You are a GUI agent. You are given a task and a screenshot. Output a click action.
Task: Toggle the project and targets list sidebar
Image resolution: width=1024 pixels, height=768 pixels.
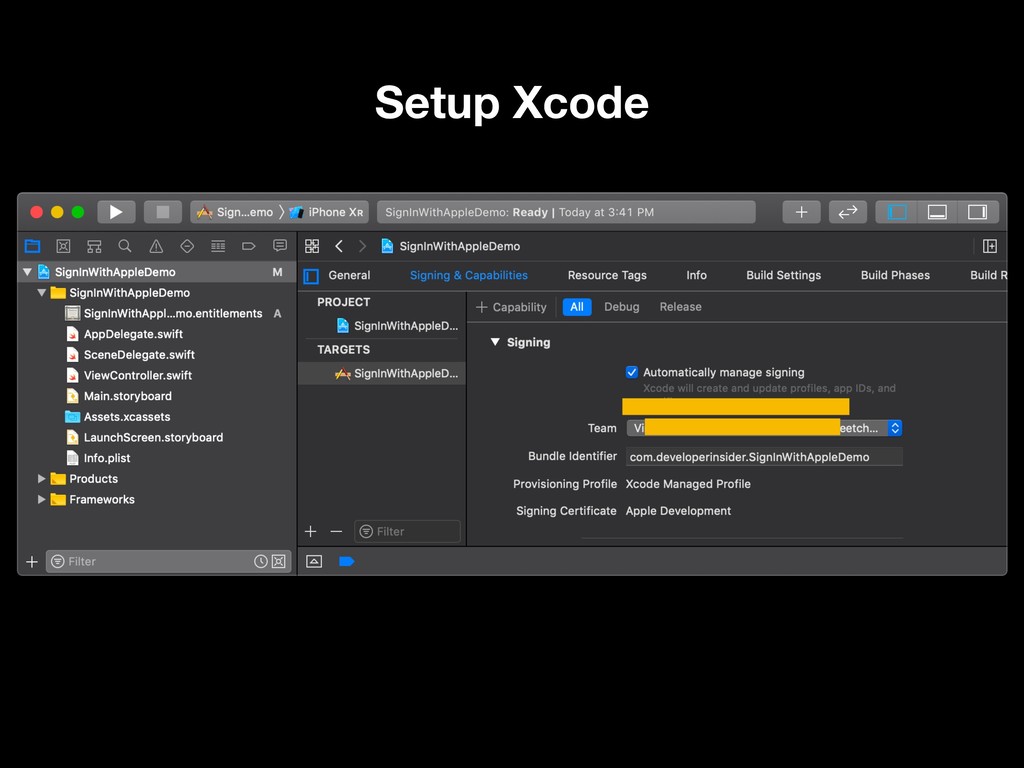pos(312,276)
